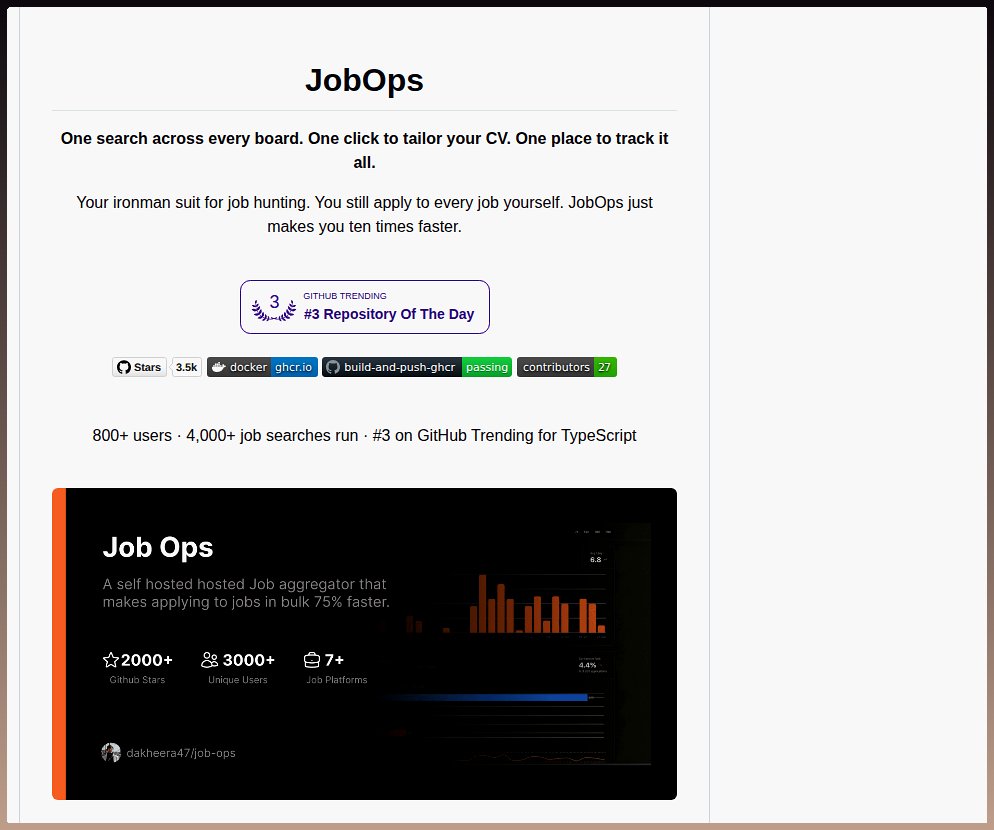Click the 'Job Ops' banner title
Viewport: 994px width, 830px height.
point(158,547)
